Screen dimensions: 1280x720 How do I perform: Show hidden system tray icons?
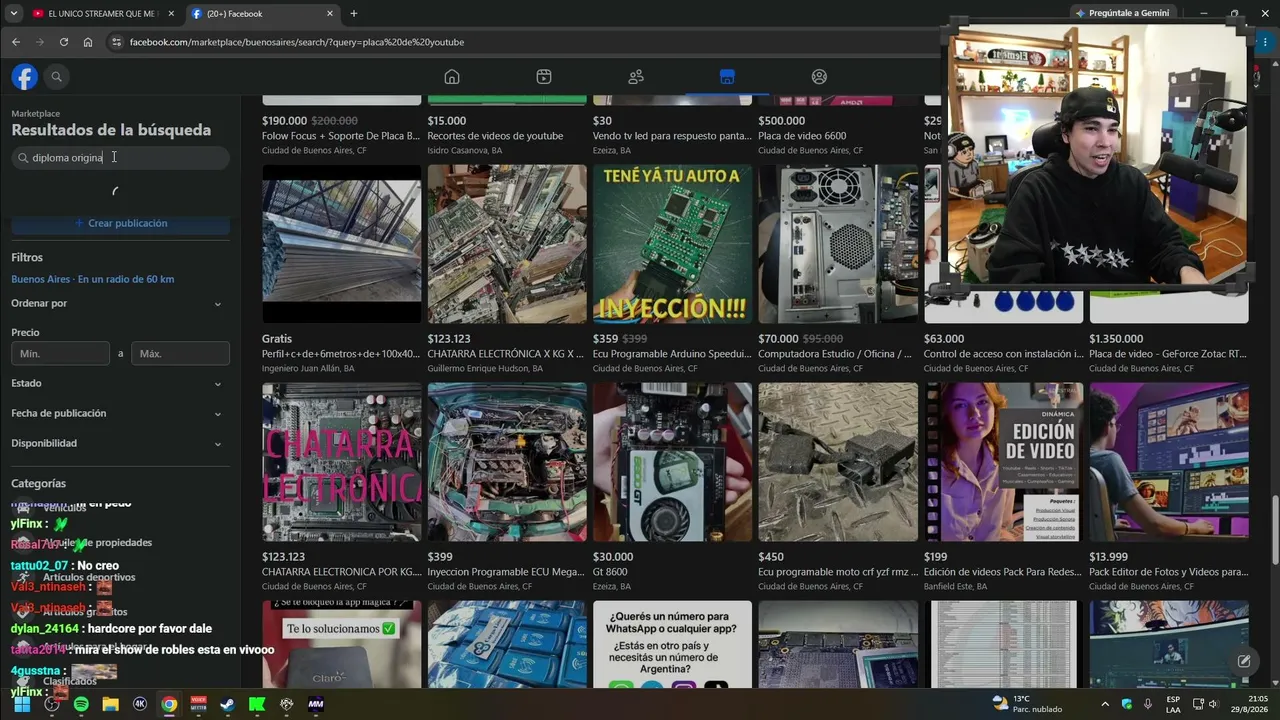click(x=1105, y=704)
